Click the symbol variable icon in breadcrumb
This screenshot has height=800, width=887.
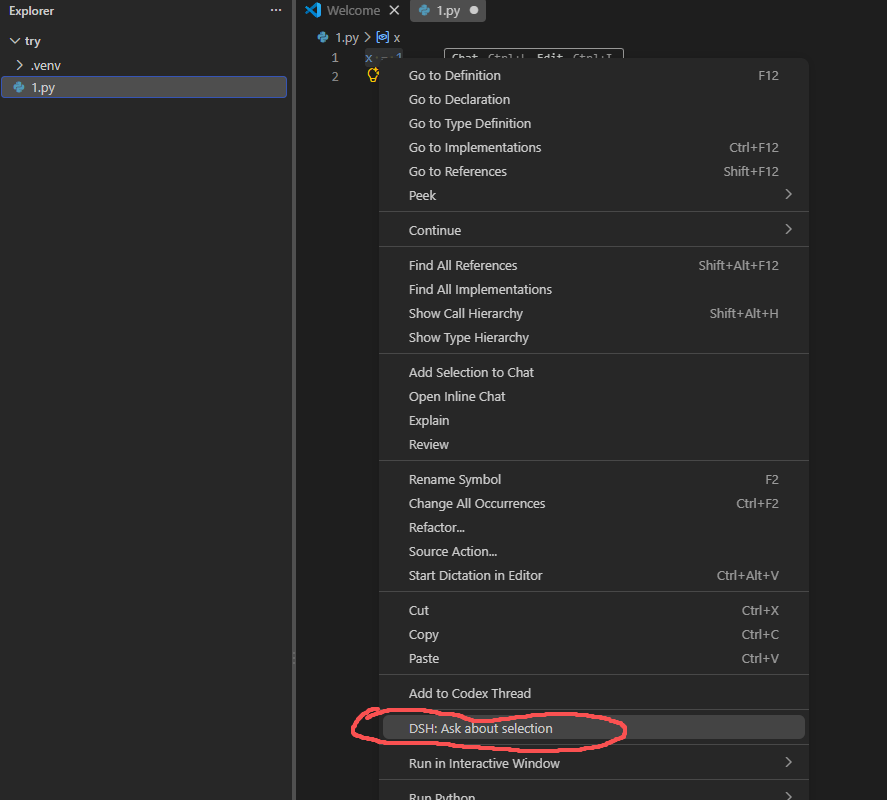coord(382,37)
